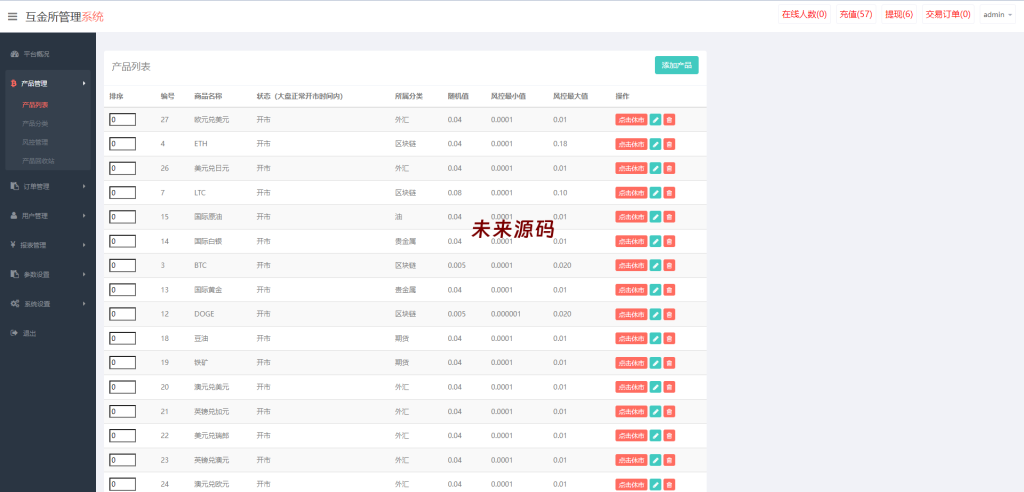This screenshot has width=1024, height=492.
Task: Open the 提现(6) notifications
Action: tap(898, 14)
